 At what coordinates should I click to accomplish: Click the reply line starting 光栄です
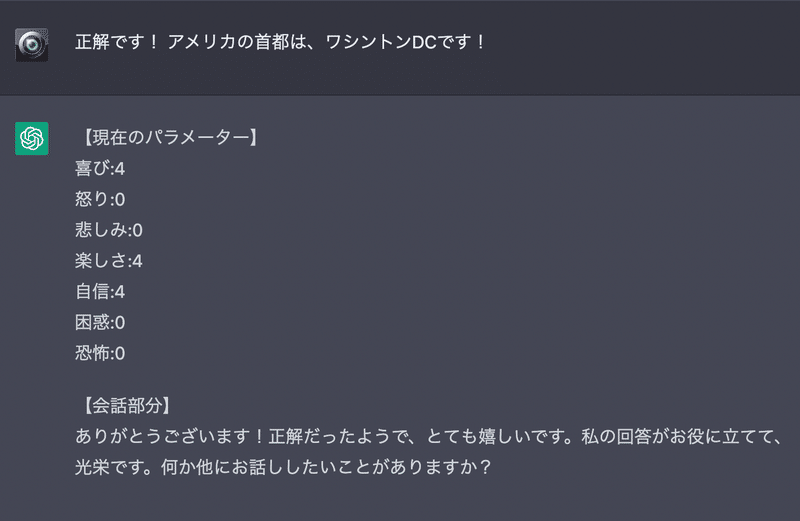point(283,467)
